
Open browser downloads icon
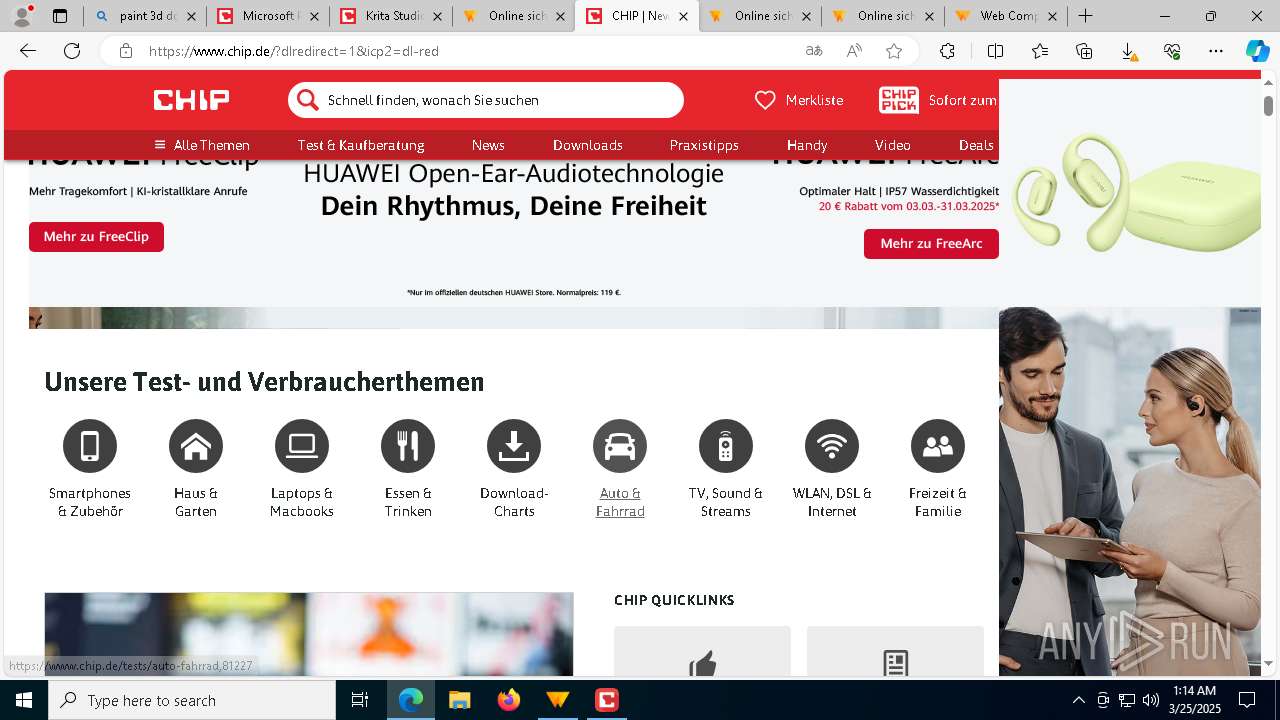[1128, 51]
